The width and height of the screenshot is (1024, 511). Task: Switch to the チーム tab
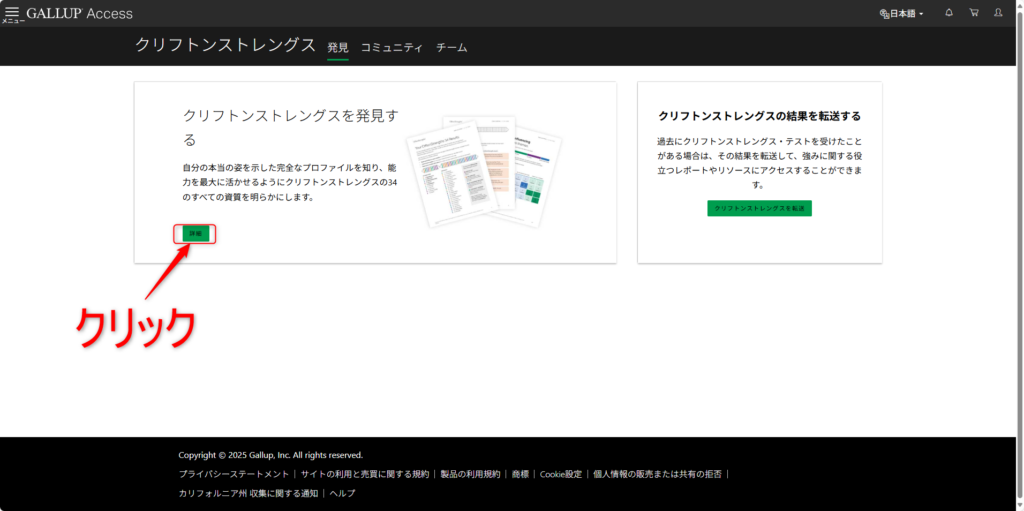pos(451,48)
